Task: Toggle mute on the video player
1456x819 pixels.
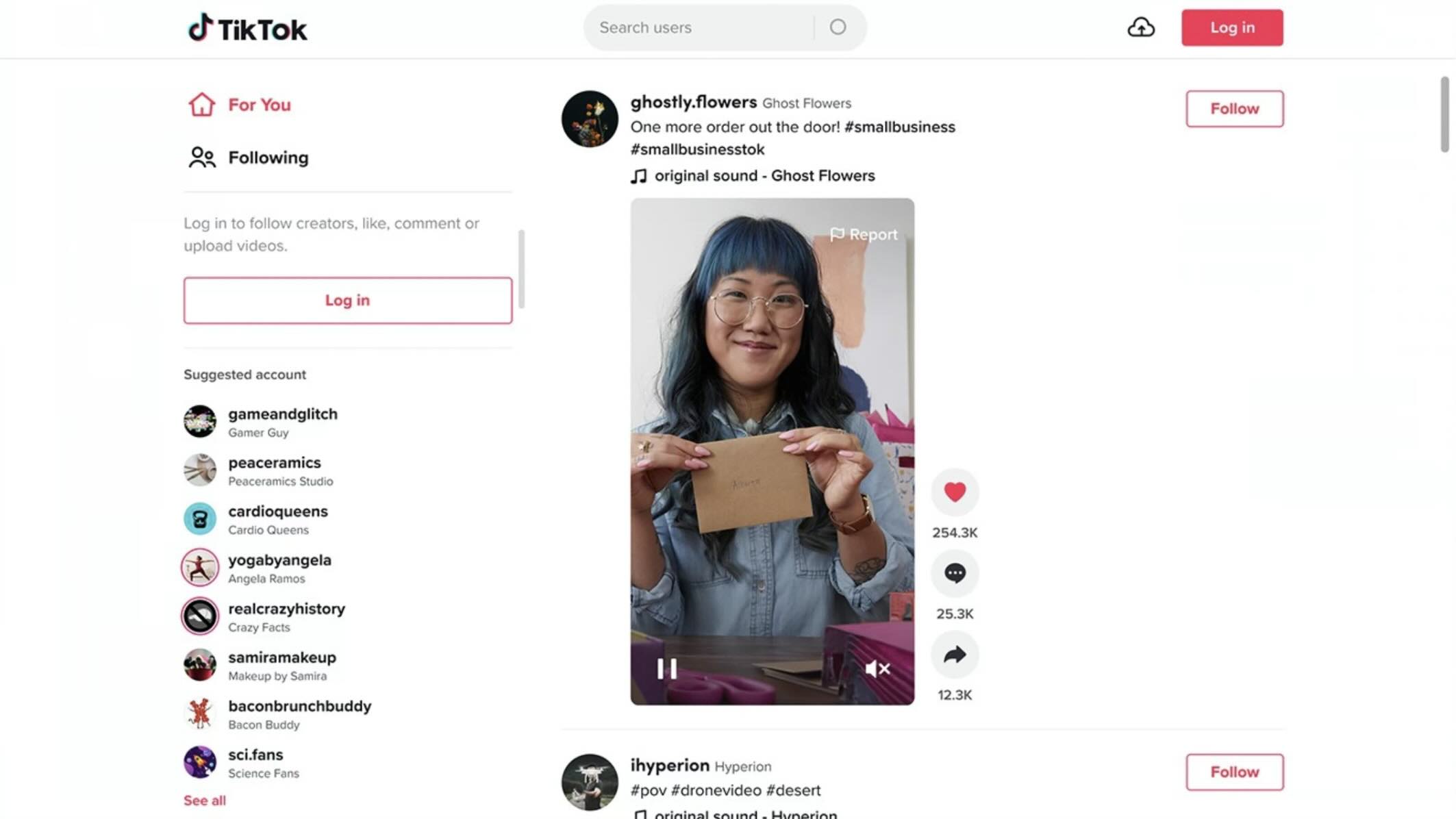Action: point(879,668)
